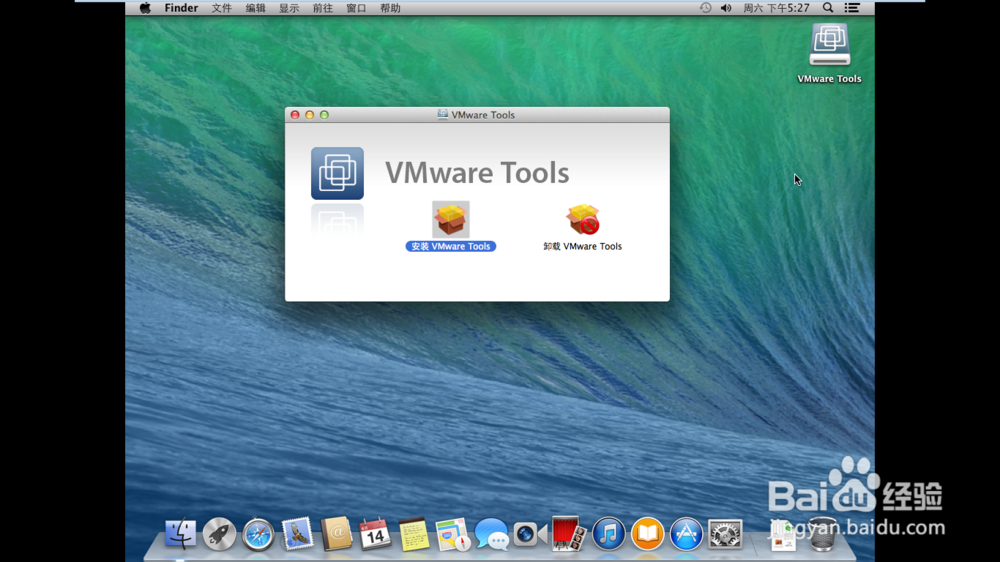The width and height of the screenshot is (1000, 562).
Task: Open FaceTime camera icon in the Dock
Action: [x=531, y=533]
